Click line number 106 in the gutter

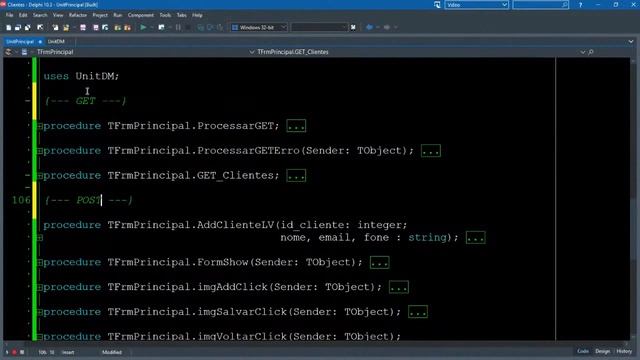[x=21, y=200]
